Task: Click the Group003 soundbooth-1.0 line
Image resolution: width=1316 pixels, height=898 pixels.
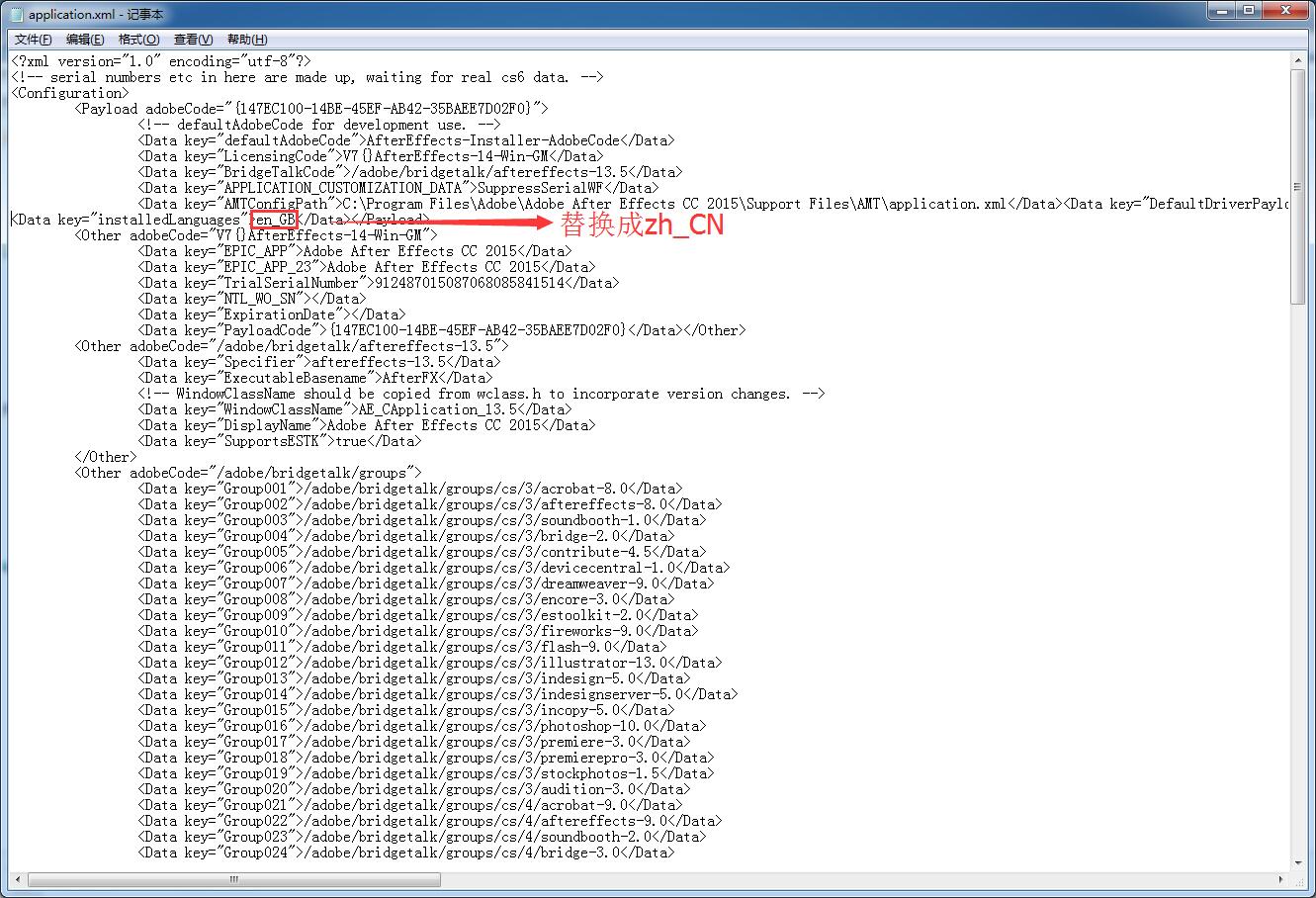Action: point(421,520)
